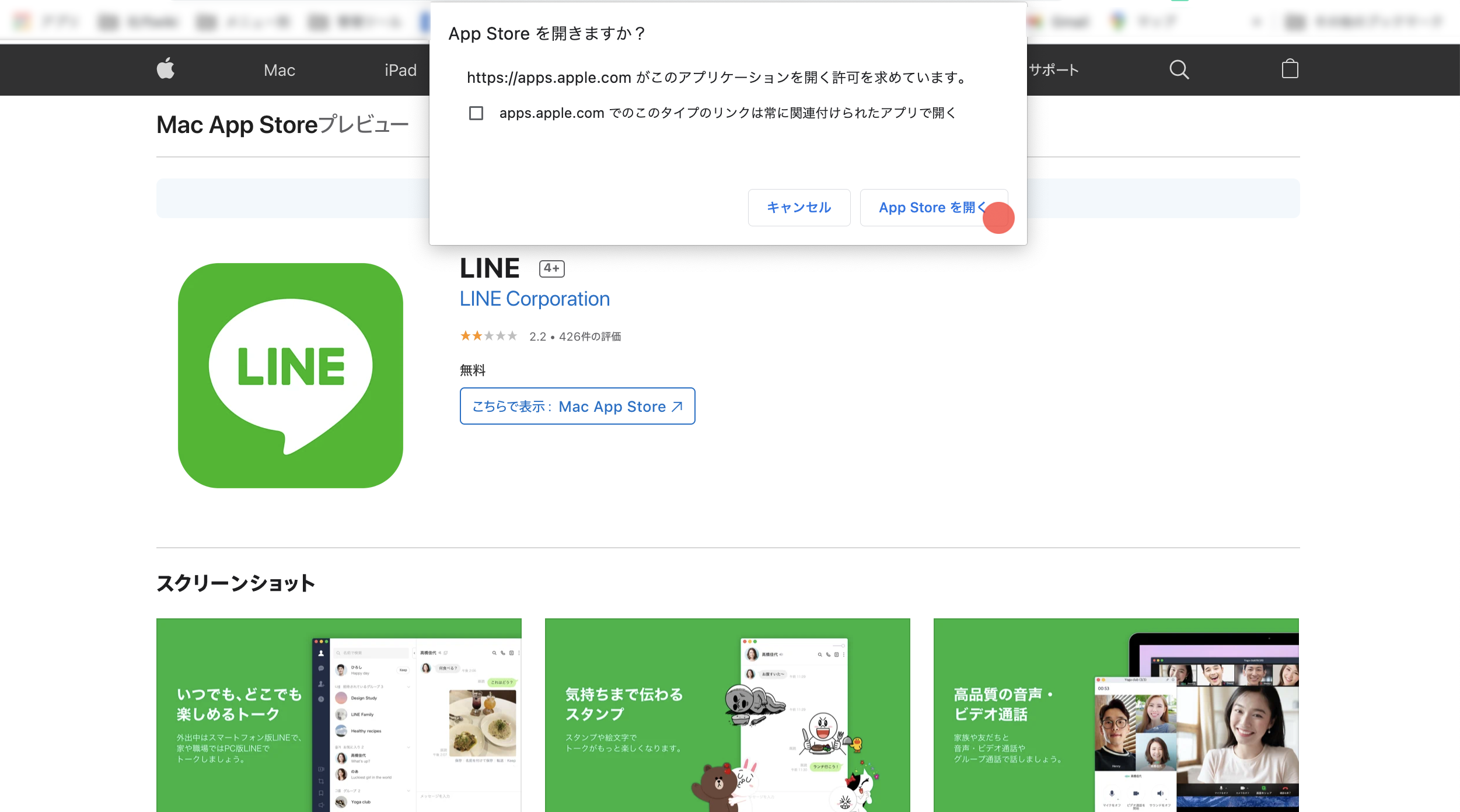
Task: Check the link association preference checkbox
Action: 477,112
